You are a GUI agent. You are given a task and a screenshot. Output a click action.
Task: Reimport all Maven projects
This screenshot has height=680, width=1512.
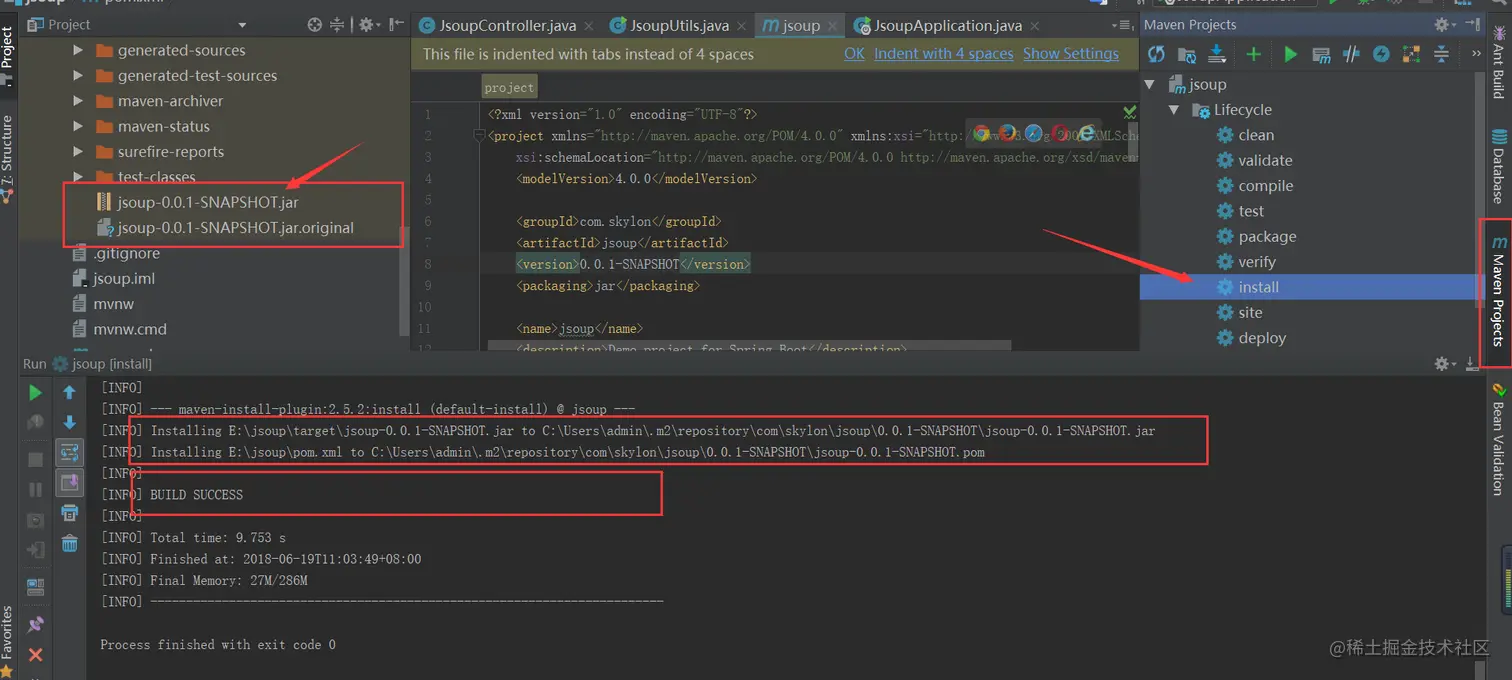click(1156, 54)
